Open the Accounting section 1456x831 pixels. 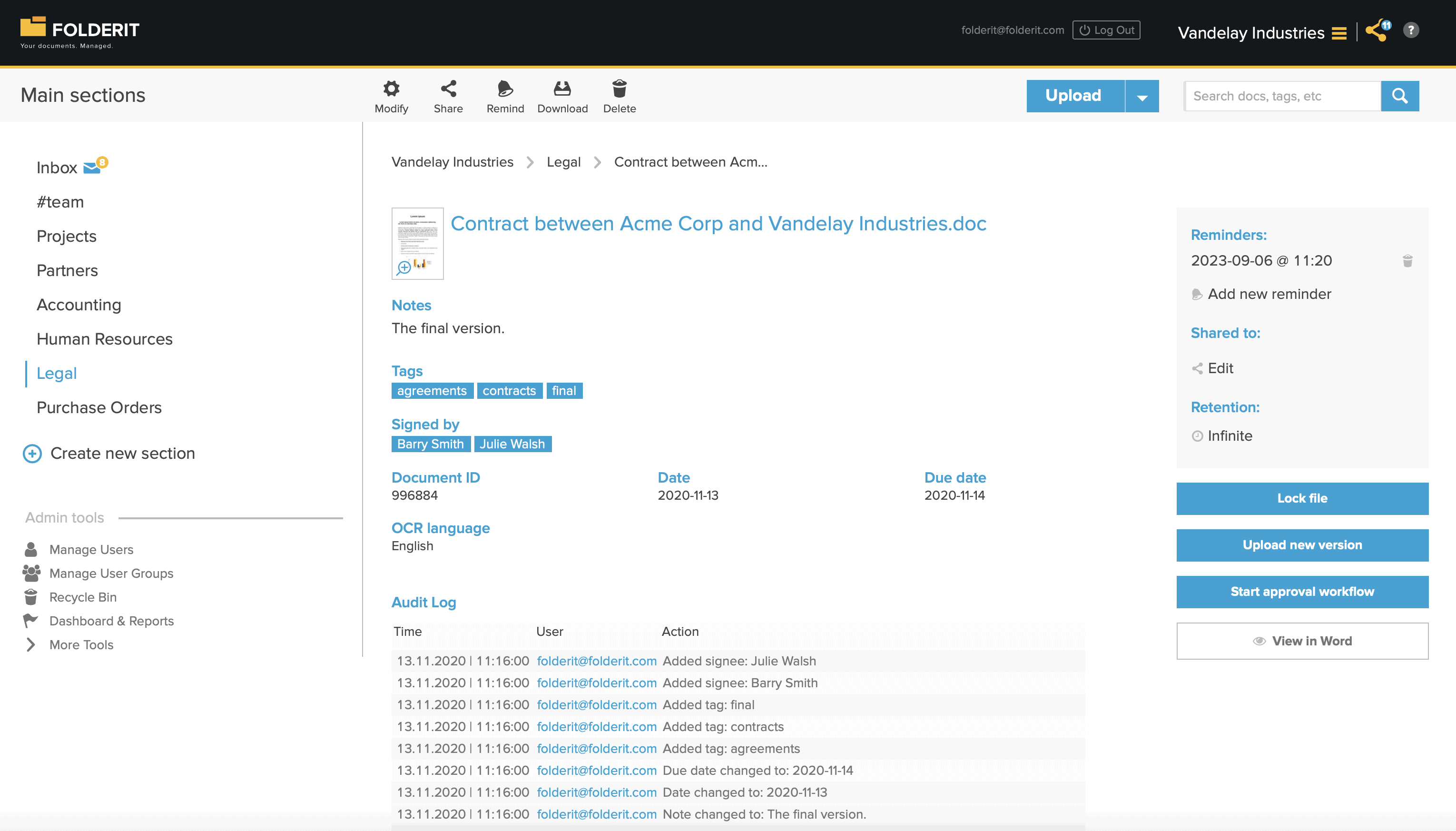(x=79, y=305)
